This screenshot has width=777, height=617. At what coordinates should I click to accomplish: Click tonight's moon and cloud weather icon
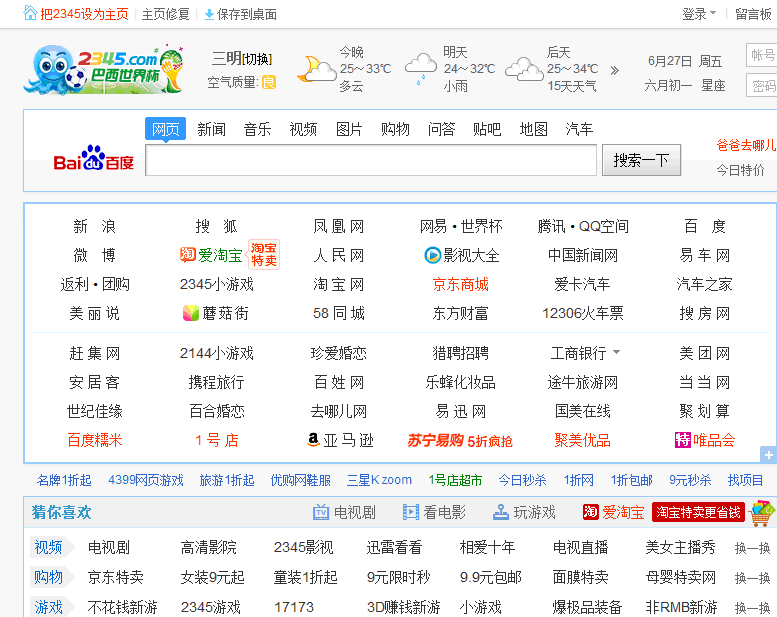[x=316, y=69]
